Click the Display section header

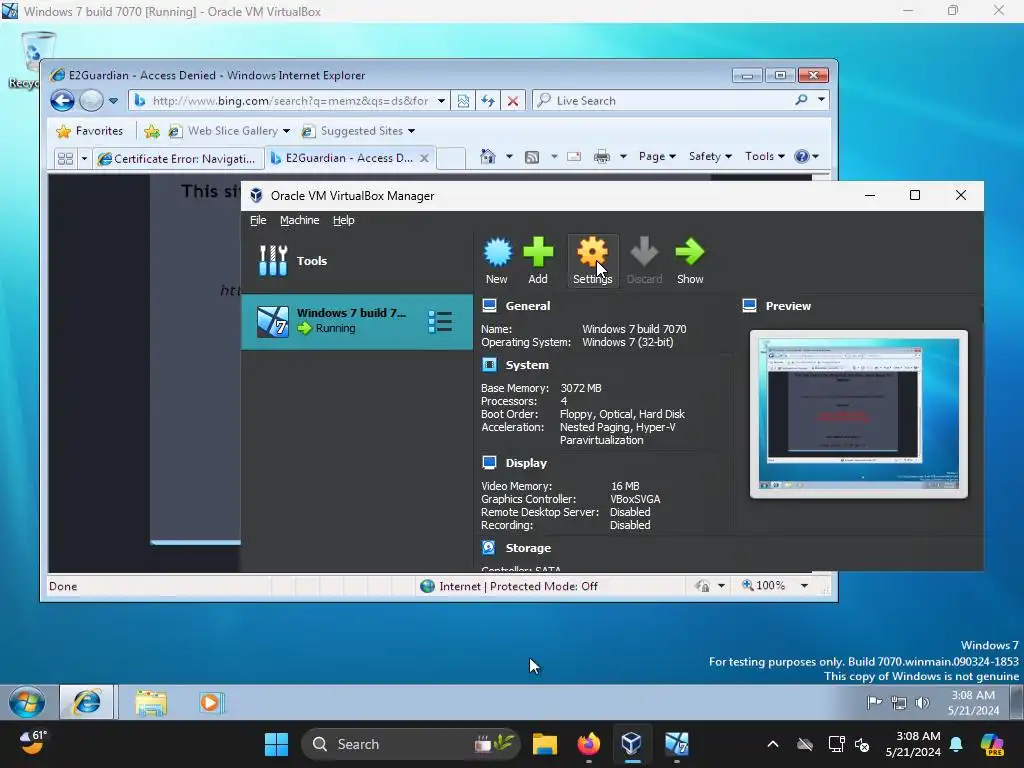pos(526,463)
